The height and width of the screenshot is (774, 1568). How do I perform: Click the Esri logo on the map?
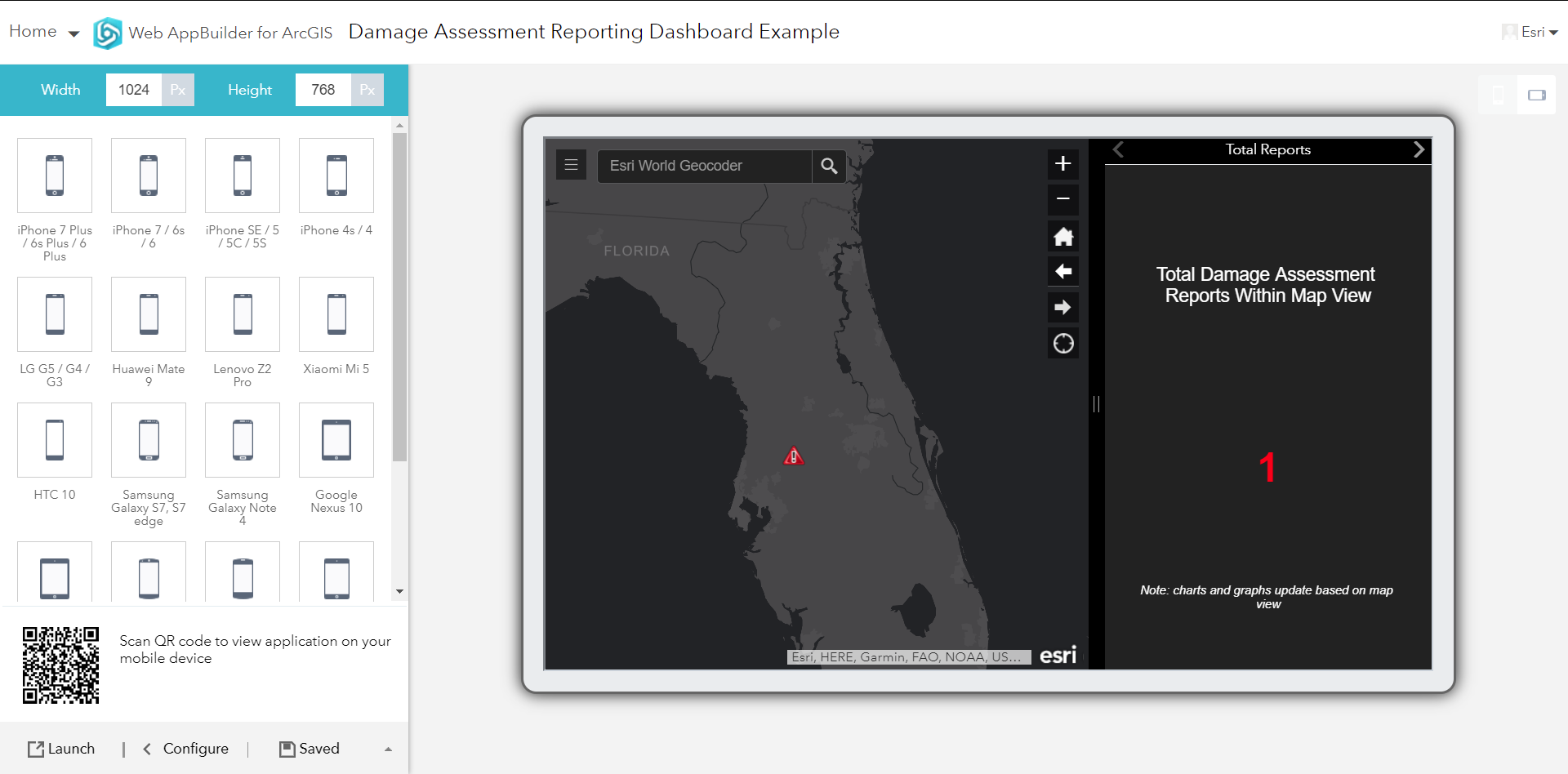tap(1058, 655)
